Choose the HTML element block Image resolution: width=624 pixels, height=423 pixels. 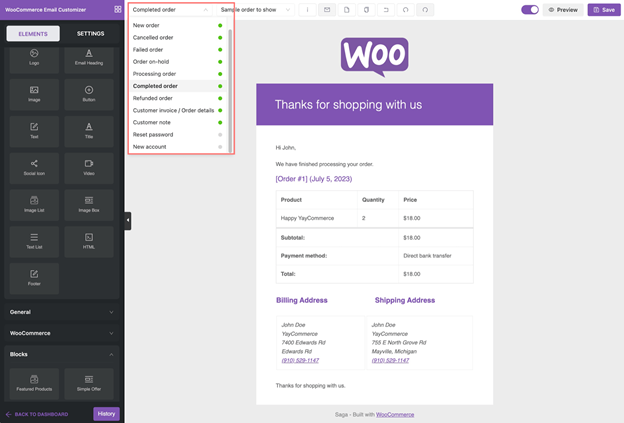[89, 241]
